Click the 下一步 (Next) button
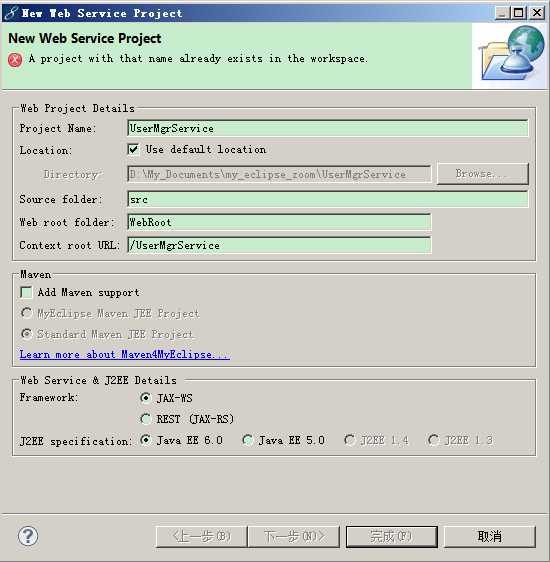 [x=293, y=537]
